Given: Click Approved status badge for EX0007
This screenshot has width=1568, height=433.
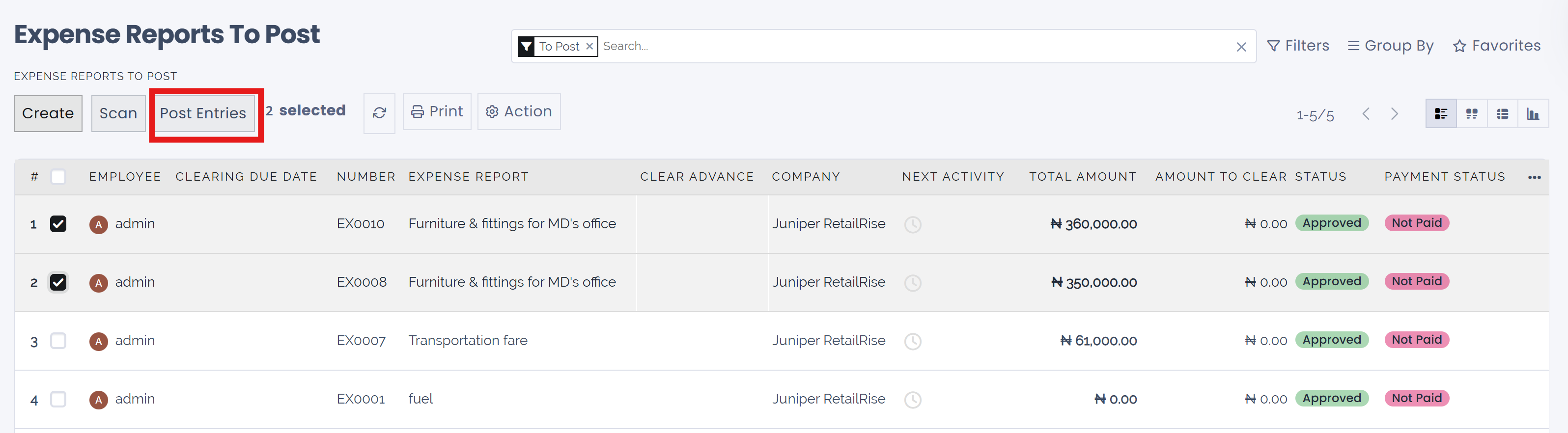Looking at the screenshot, I should 1332,340.
